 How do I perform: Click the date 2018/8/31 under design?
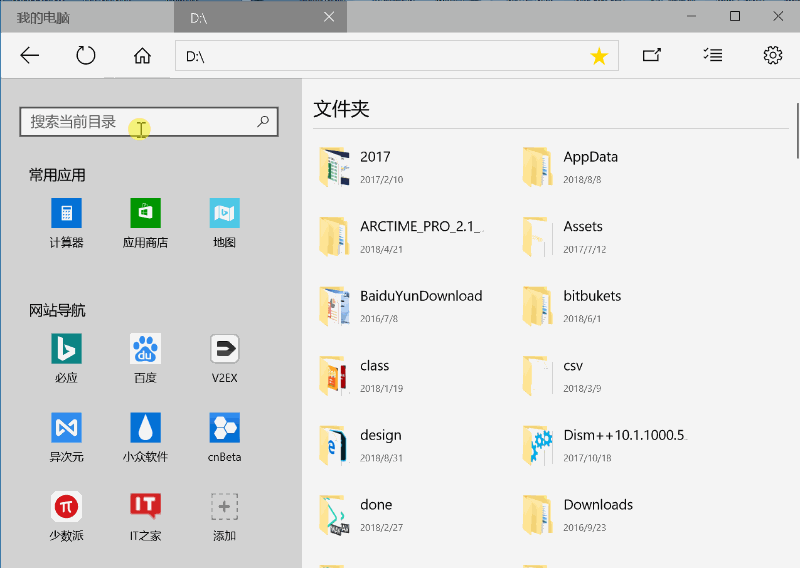381,458
